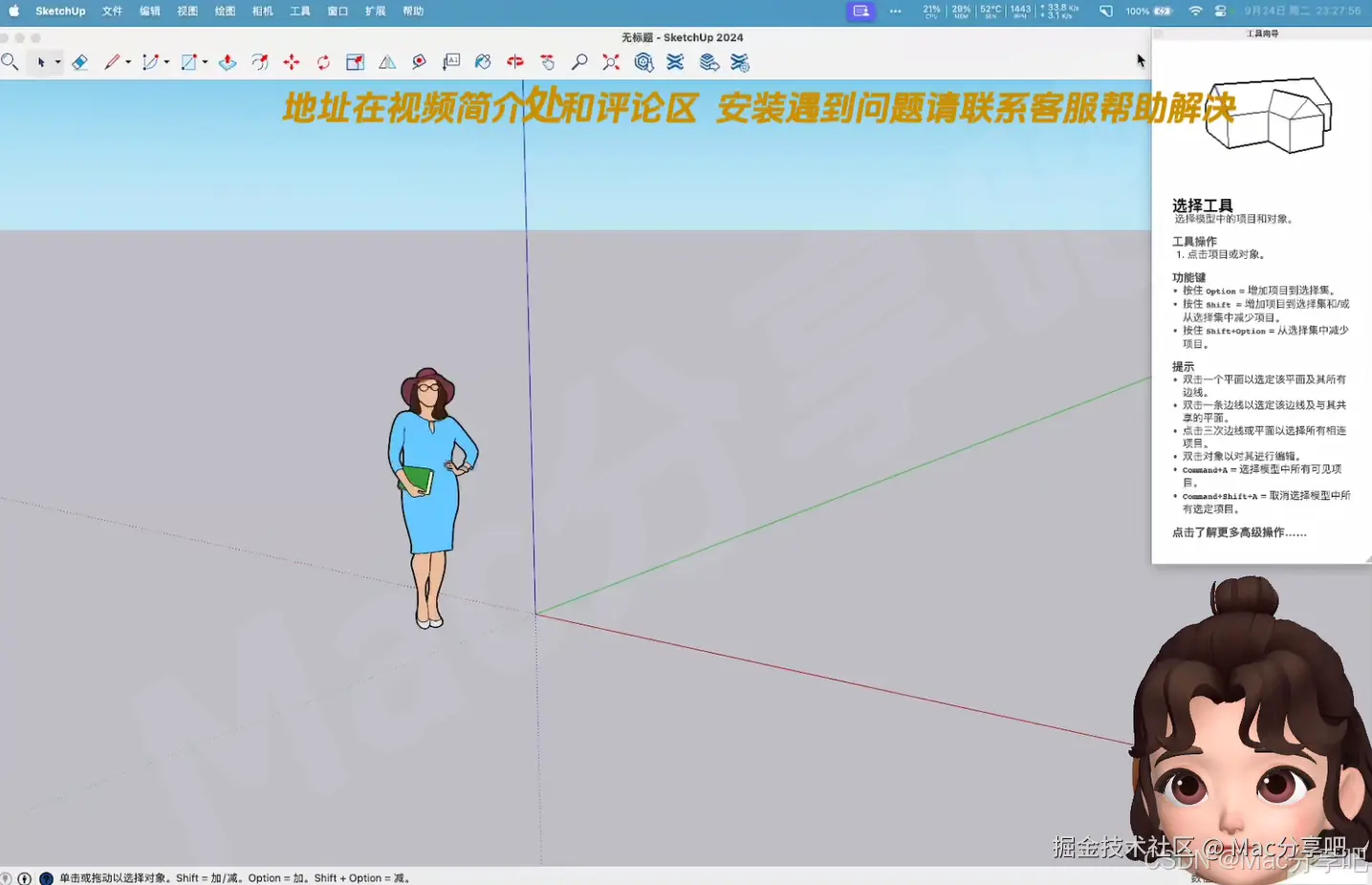The image size is (1372, 885).
Task: Click the Zoom Extents icon
Action: pyautogui.click(x=611, y=62)
